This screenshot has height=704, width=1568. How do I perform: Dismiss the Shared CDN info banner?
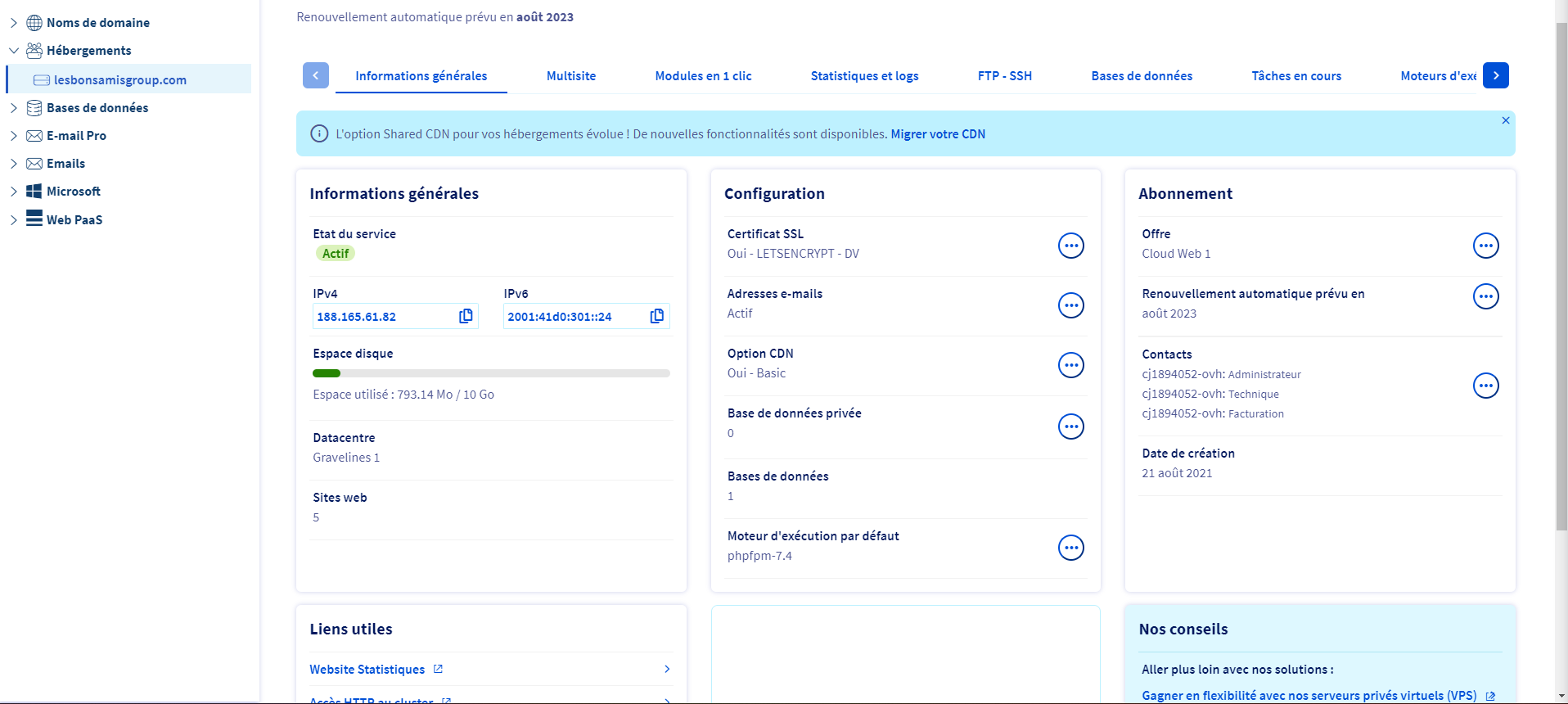[x=1505, y=120]
